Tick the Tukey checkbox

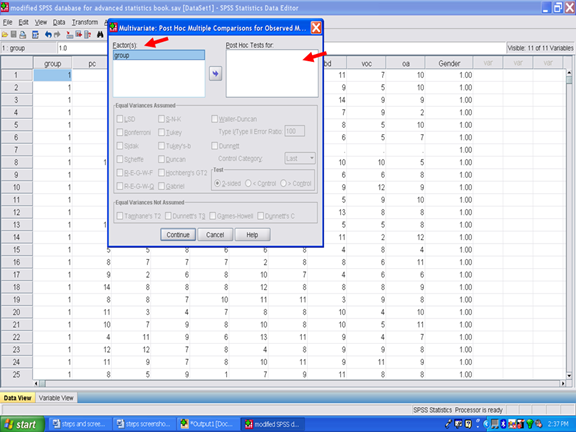161,132
